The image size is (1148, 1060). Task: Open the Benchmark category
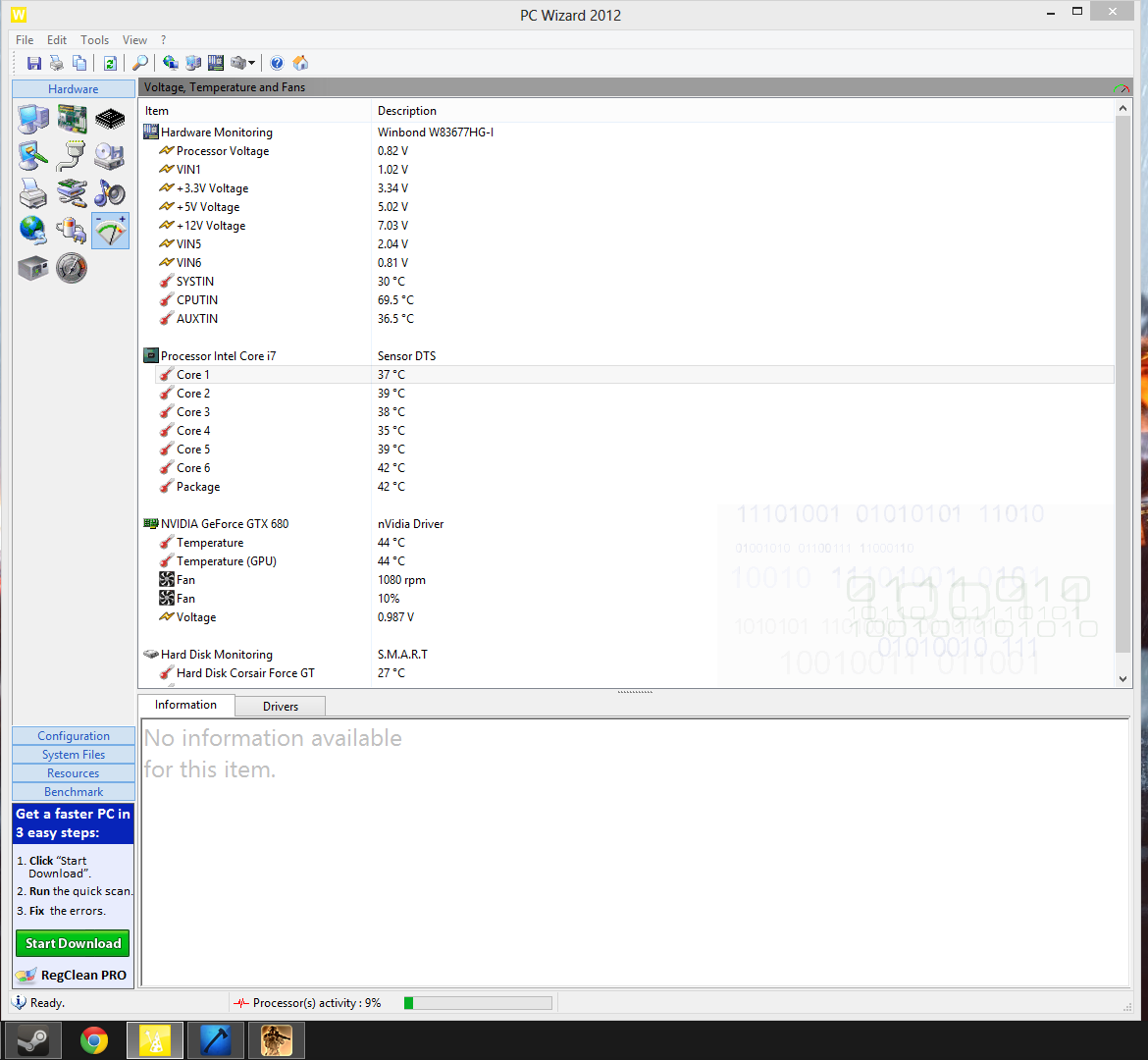74,792
